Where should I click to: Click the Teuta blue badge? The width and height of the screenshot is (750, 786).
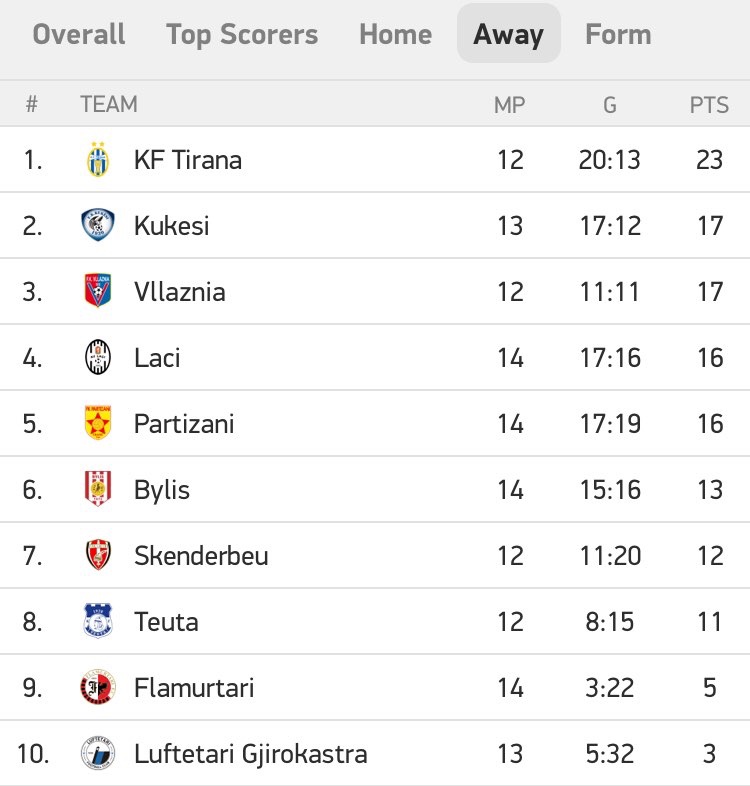click(x=98, y=621)
